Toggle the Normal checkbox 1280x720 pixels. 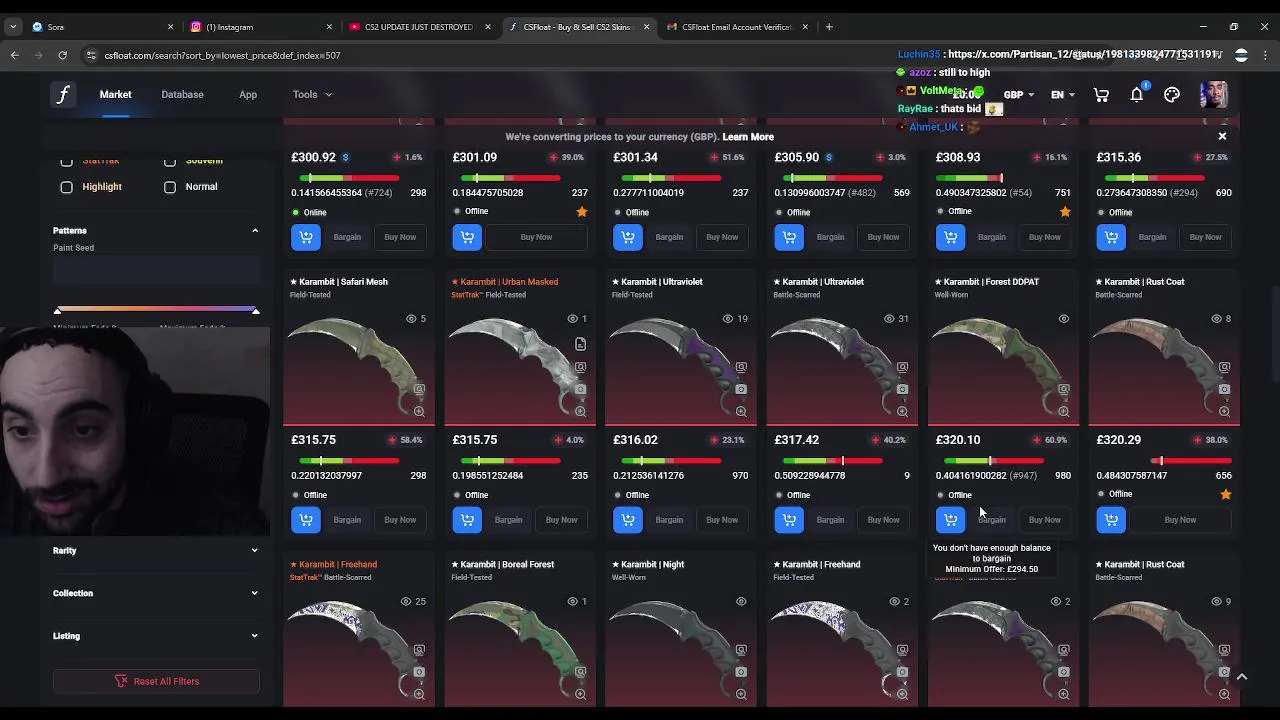click(x=170, y=187)
